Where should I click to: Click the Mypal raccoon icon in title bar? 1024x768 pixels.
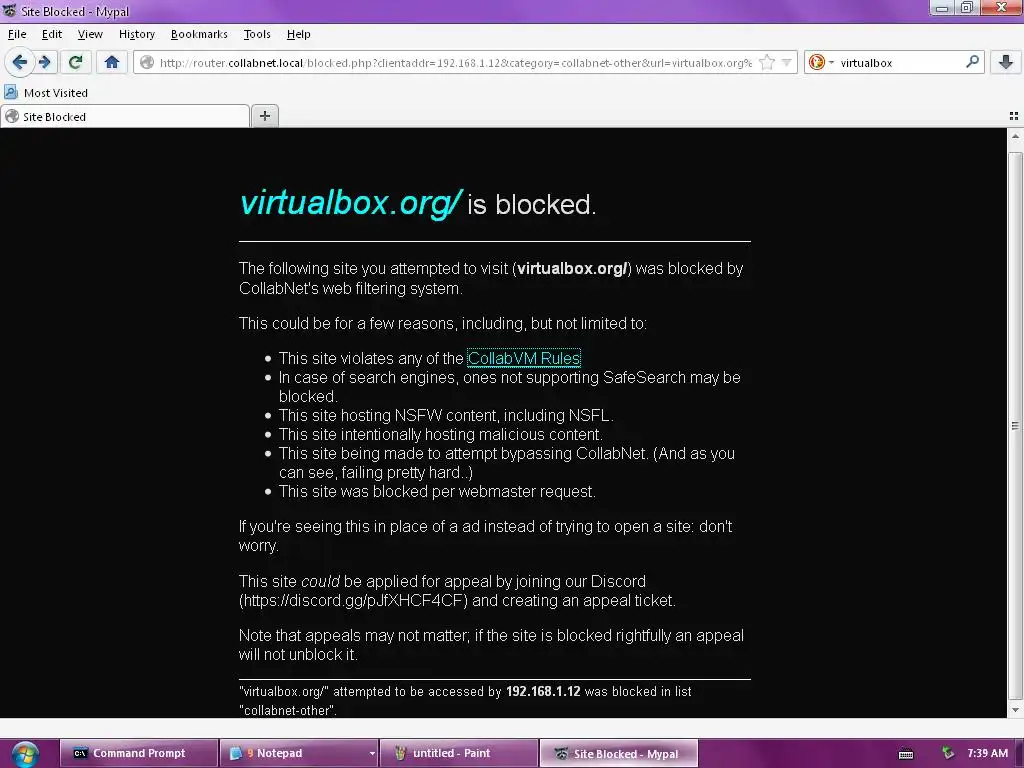pyautogui.click(x=9, y=11)
